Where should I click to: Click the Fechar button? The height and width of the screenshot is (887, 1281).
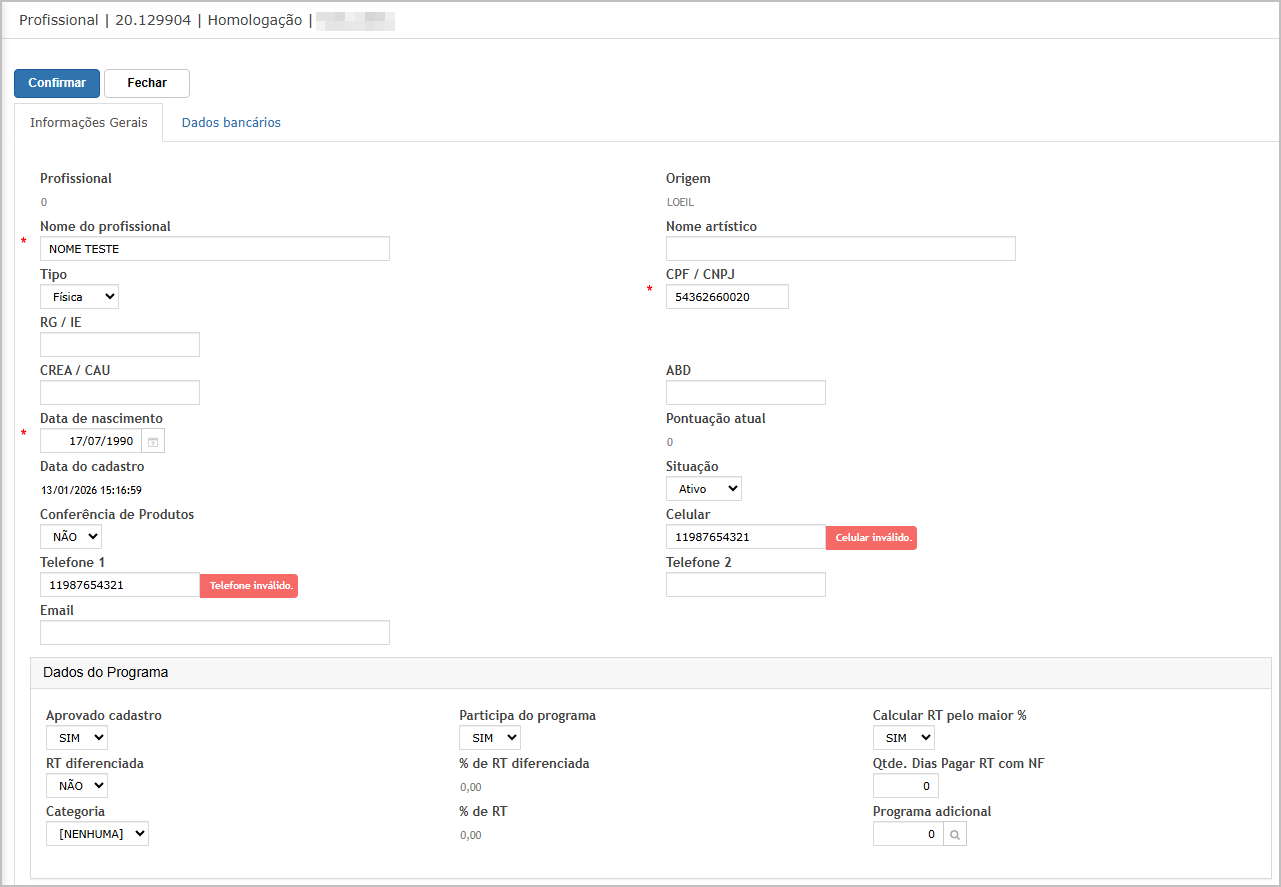click(x=147, y=83)
